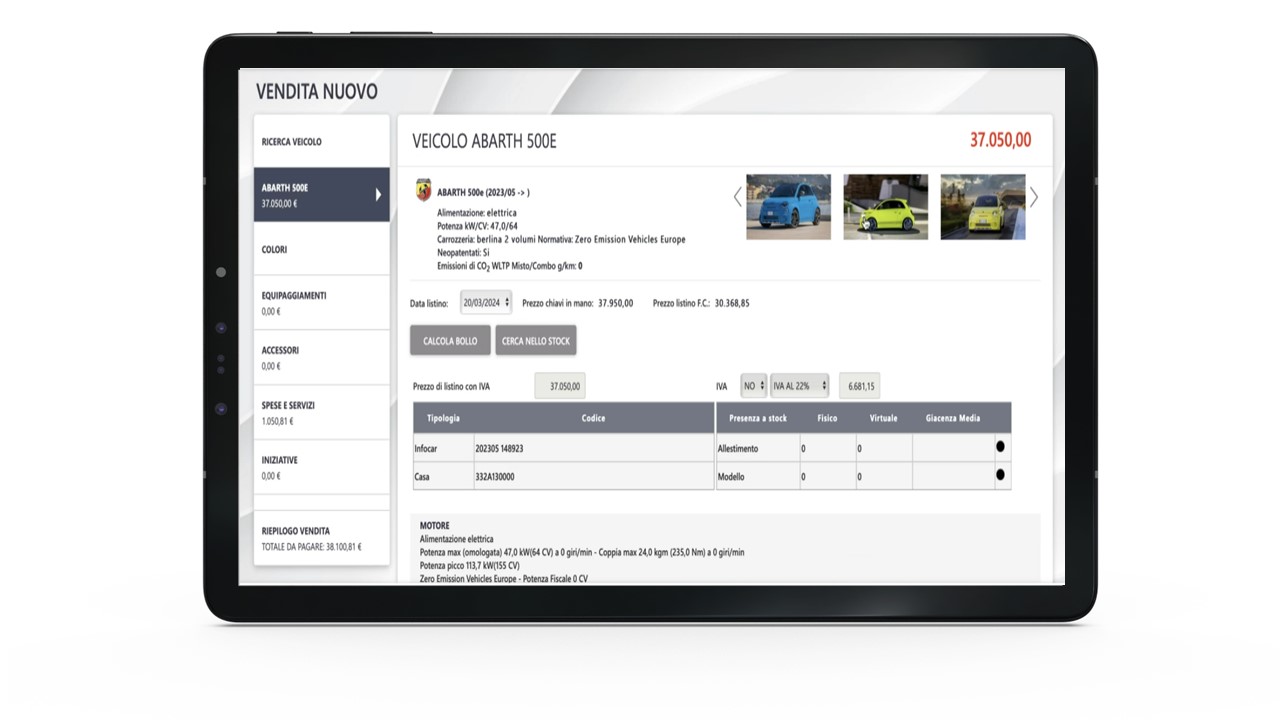
Task: Click the black stock indicator dot for Modello
Action: click(1000, 476)
